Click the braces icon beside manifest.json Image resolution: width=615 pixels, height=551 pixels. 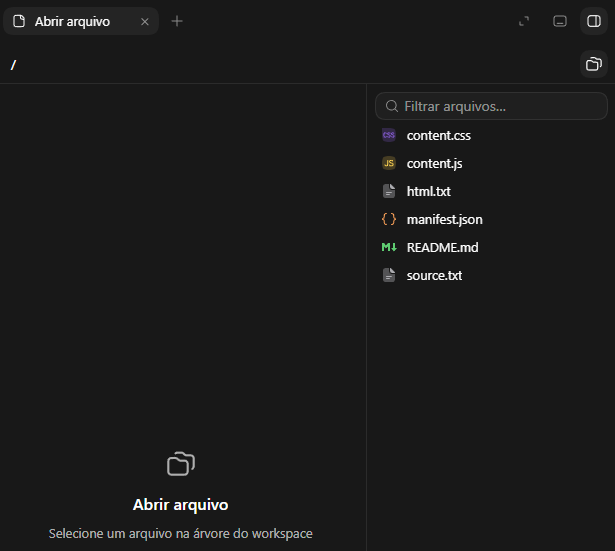coord(389,219)
